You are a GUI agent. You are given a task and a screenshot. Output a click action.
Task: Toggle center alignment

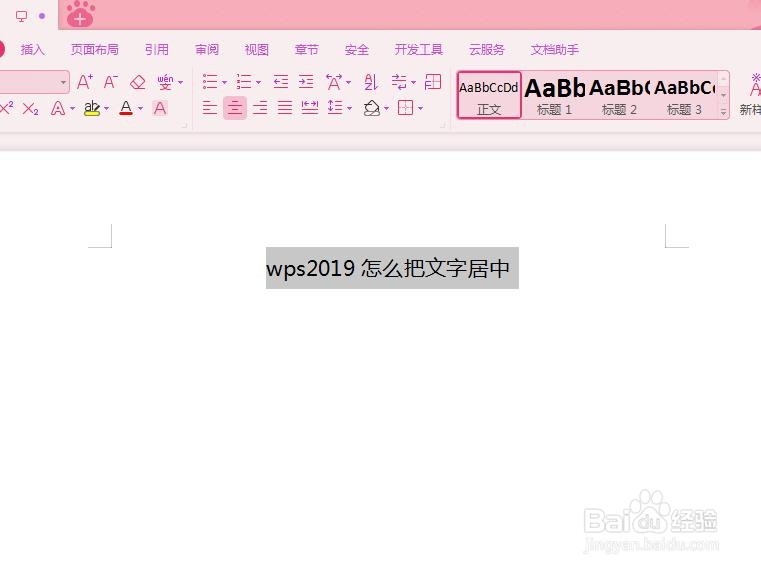(x=235, y=108)
